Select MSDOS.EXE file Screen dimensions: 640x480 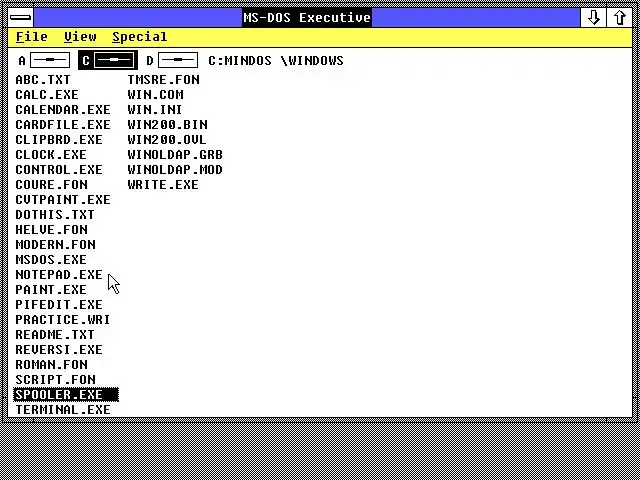point(51,260)
